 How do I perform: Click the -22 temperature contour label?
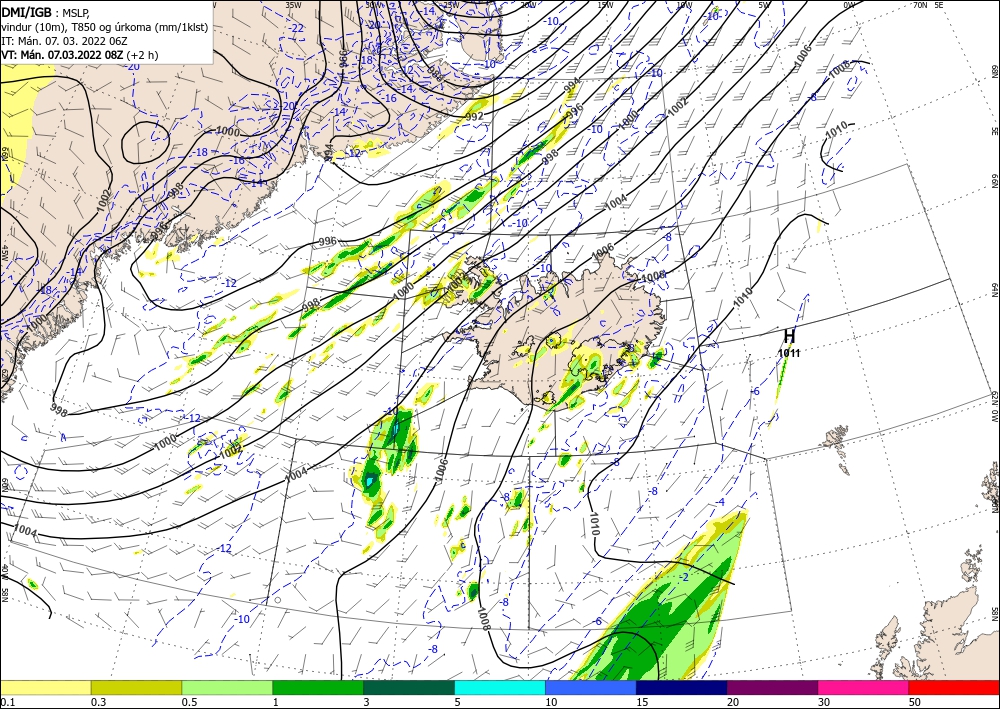click(x=297, y=28)
